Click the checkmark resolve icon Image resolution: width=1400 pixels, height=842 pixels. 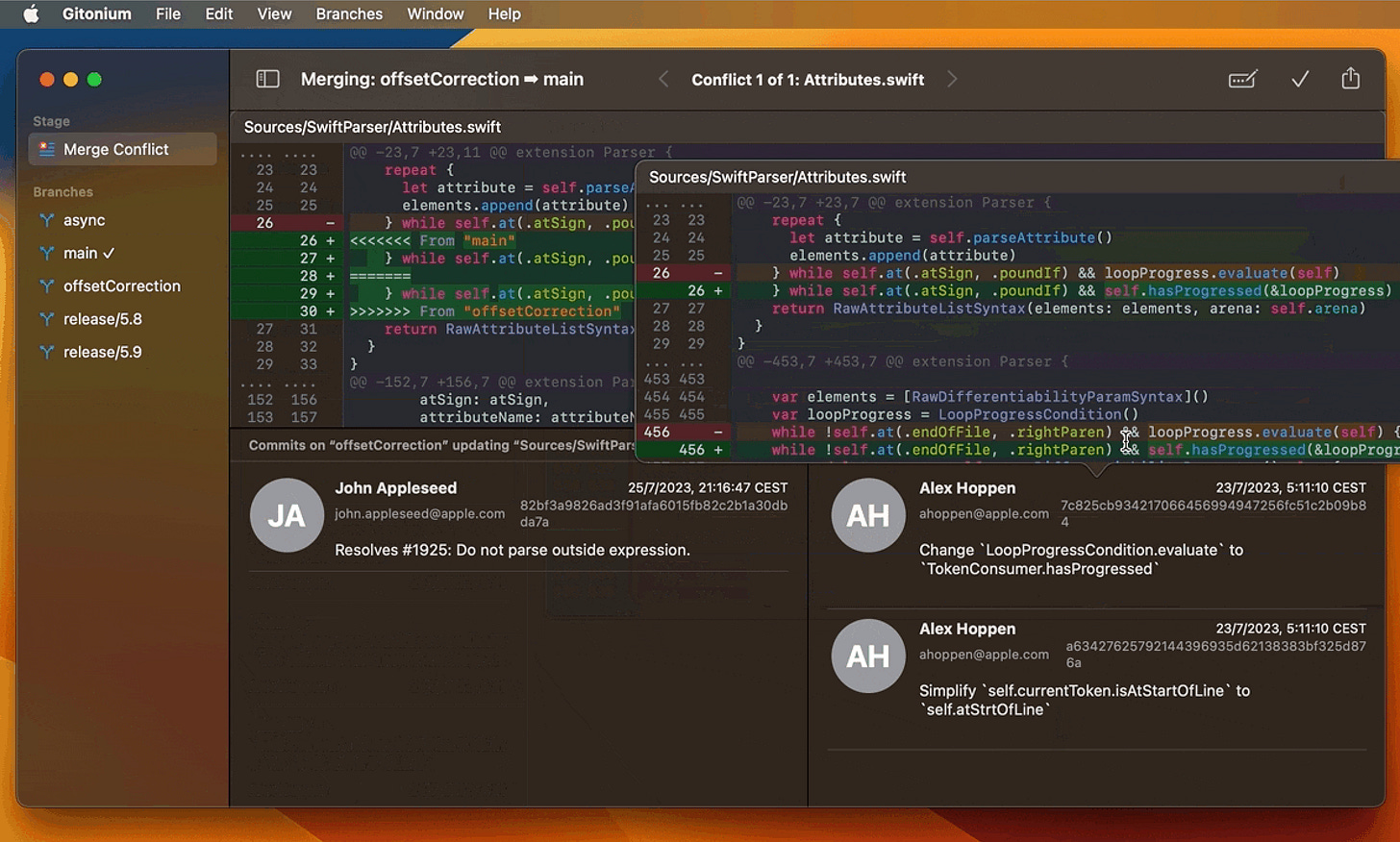pos(1300,79)
